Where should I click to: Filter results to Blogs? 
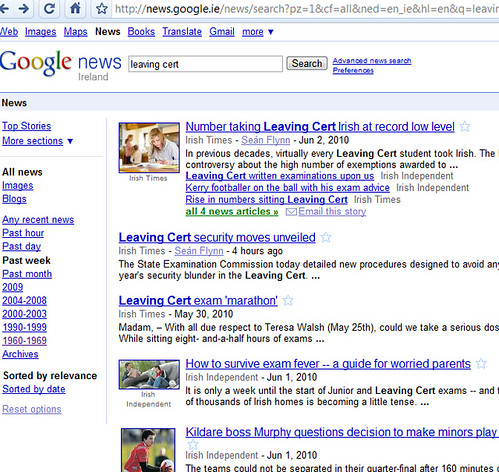[14, 199]
